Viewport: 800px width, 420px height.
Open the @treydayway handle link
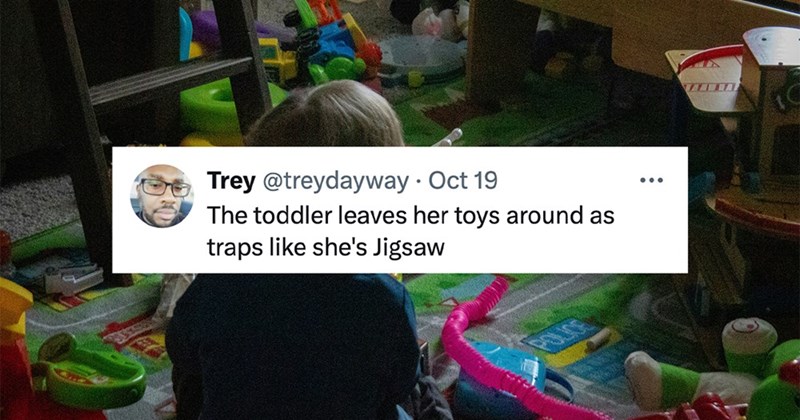335,181
